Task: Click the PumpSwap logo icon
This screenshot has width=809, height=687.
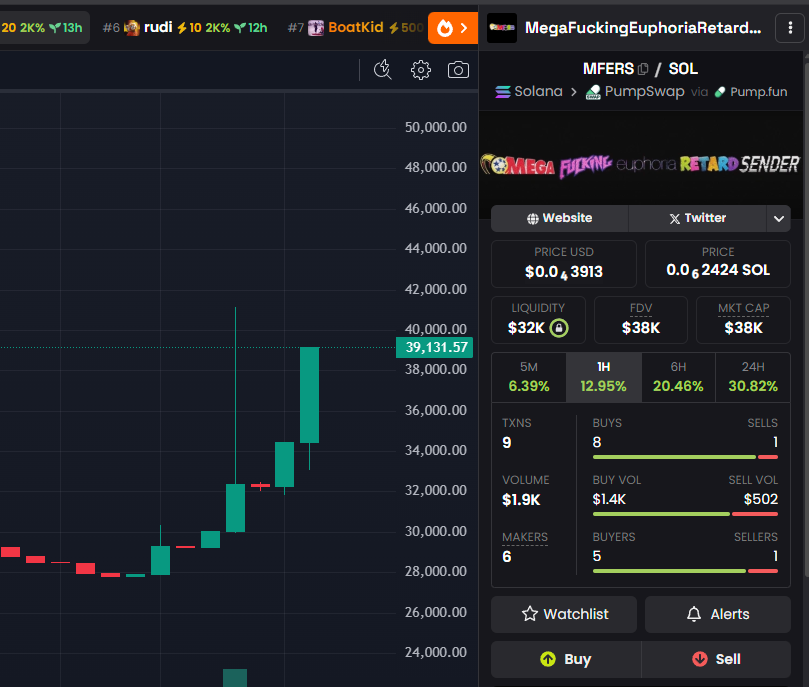Action: pyautogui.click(x=593, y=92)
